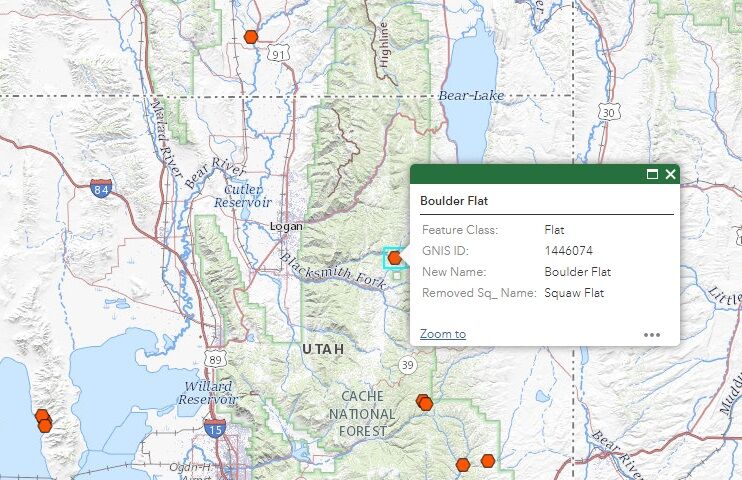Click the GNIS ID value 1446074
The image size is (742, 480).
tap(568, 251)
